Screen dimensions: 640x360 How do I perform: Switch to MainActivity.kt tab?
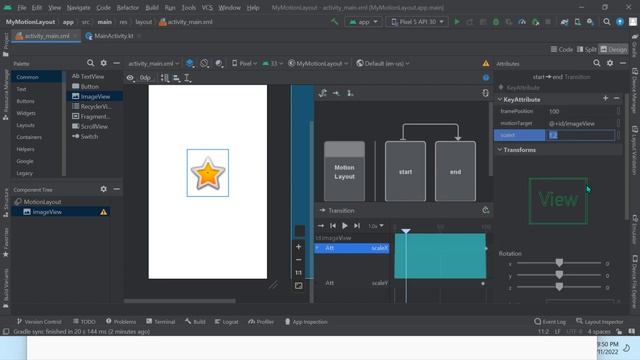113,36
